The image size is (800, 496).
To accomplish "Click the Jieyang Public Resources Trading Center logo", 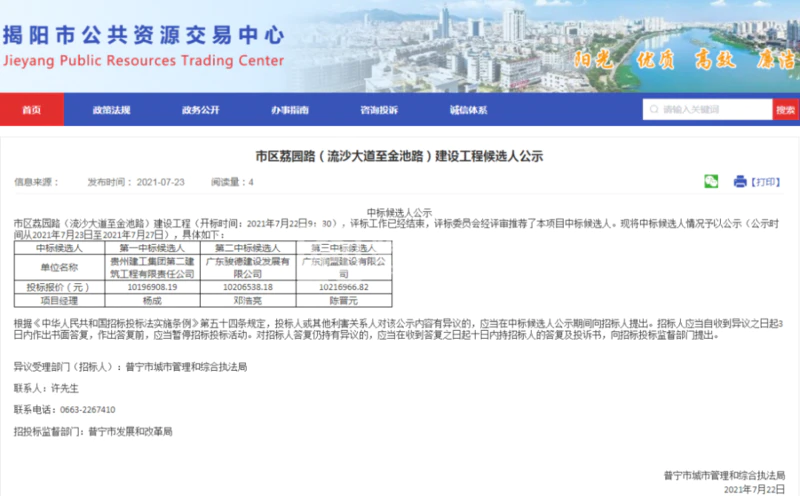I will click(143, 48).
